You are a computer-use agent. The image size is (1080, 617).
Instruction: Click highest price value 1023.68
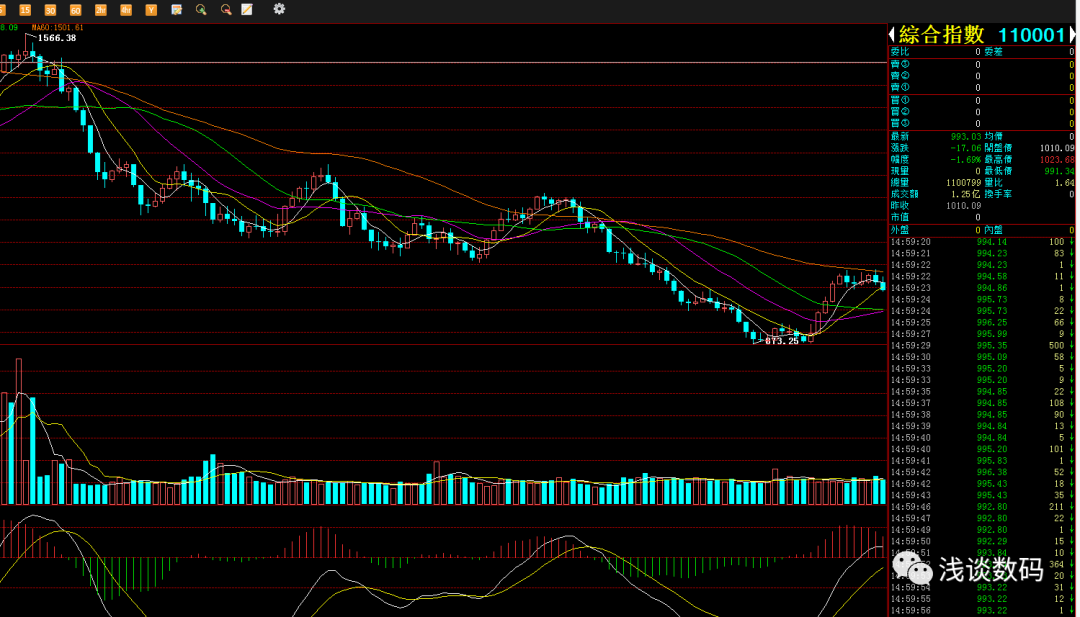(x=1057, y=160)
